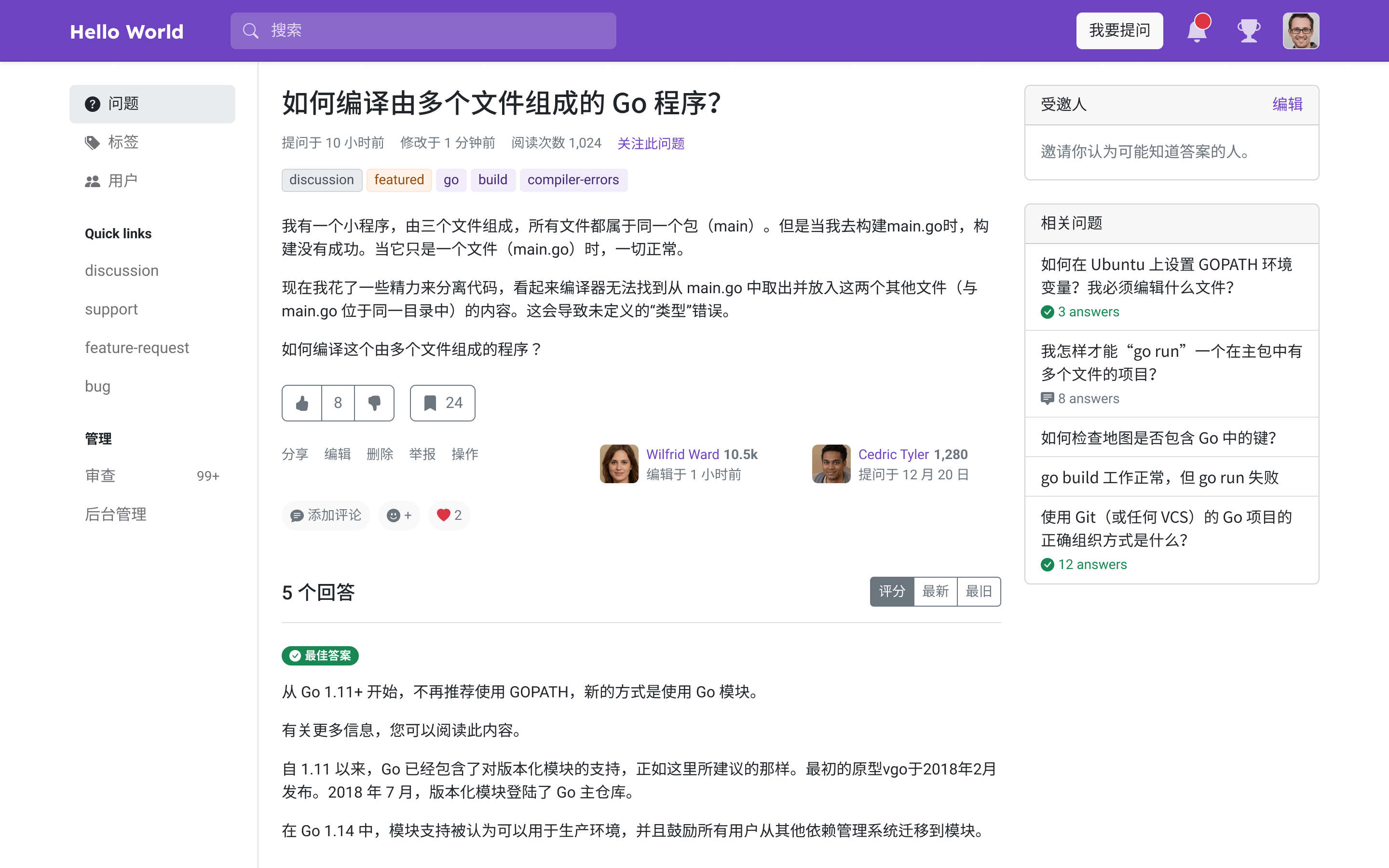Upvote the question with thumbs up
This screenshot has width=1389, height=868.
click(302, 403)
